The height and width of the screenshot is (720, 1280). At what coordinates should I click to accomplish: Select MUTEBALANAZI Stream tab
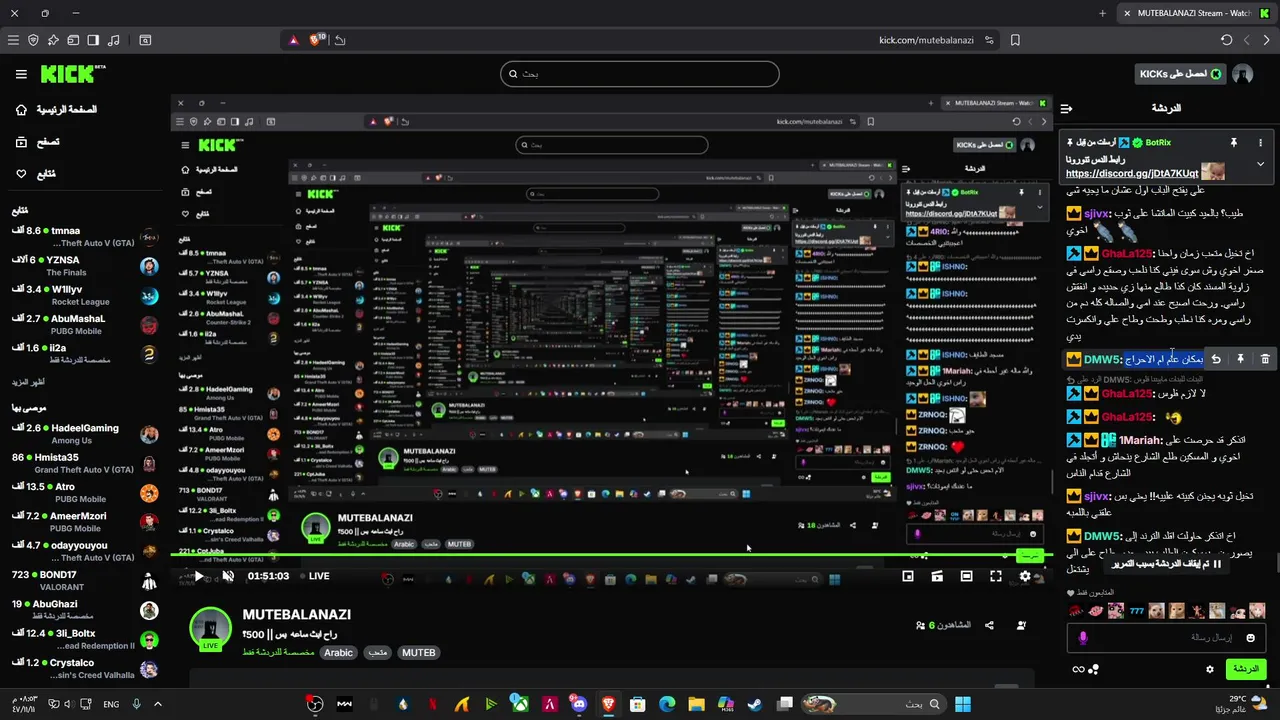click(x=1195, y=13)
